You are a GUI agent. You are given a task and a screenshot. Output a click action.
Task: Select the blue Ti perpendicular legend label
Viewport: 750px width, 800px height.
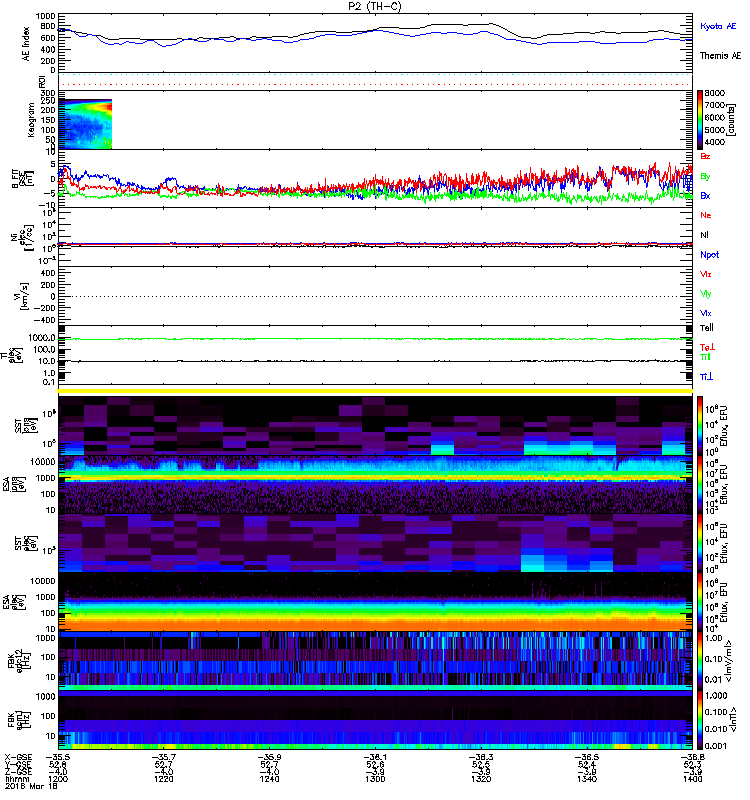(706, 377)
